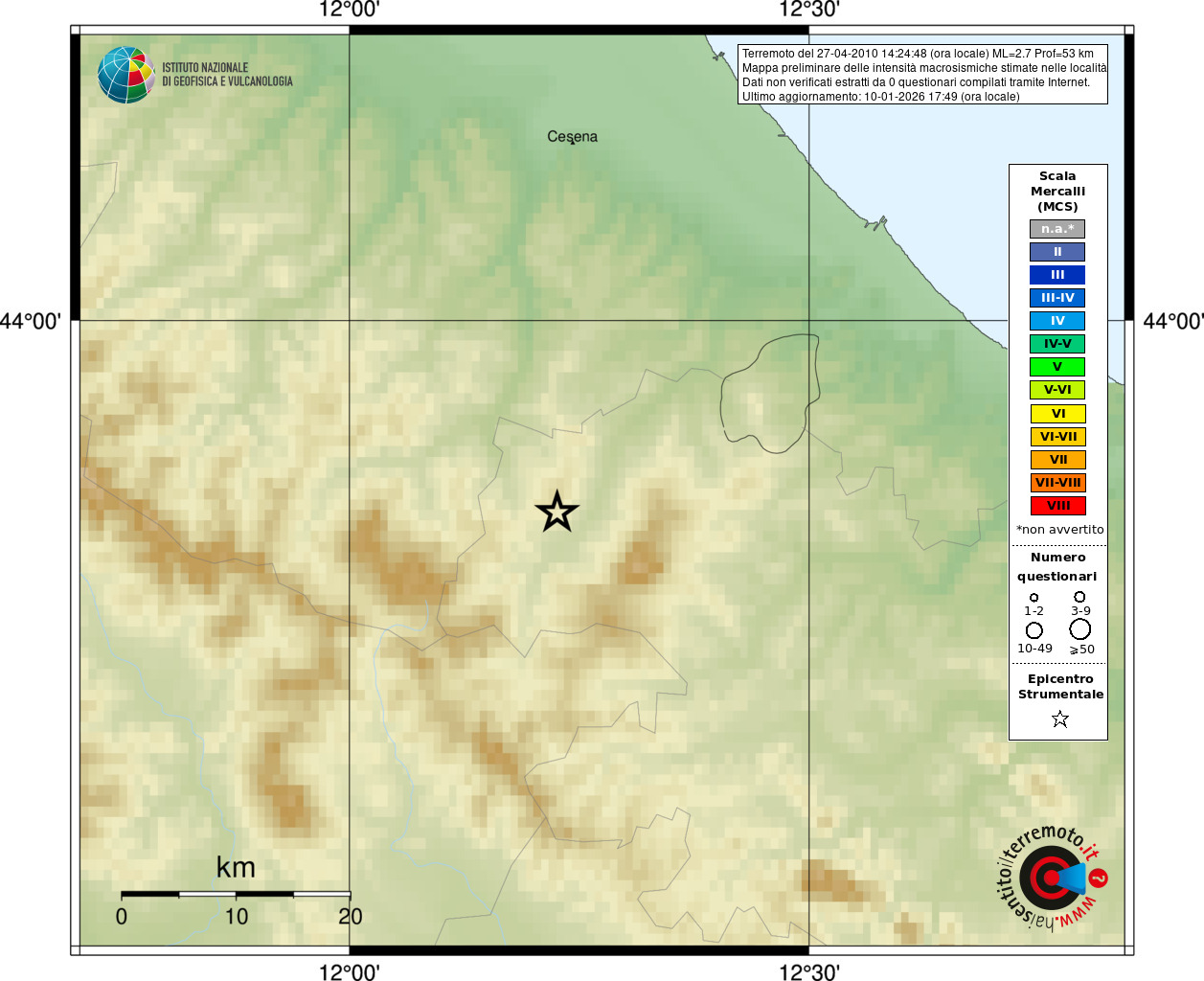1204x981 pixels.
Task: Click the red VIII intensity swatch
Action: (x=1058, y=506)
